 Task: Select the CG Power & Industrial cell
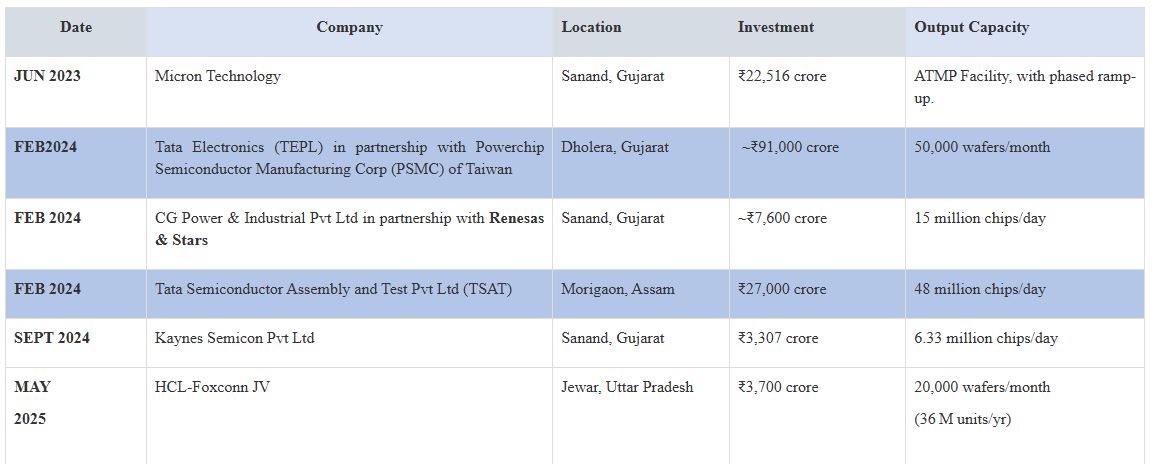pos(349,233)
